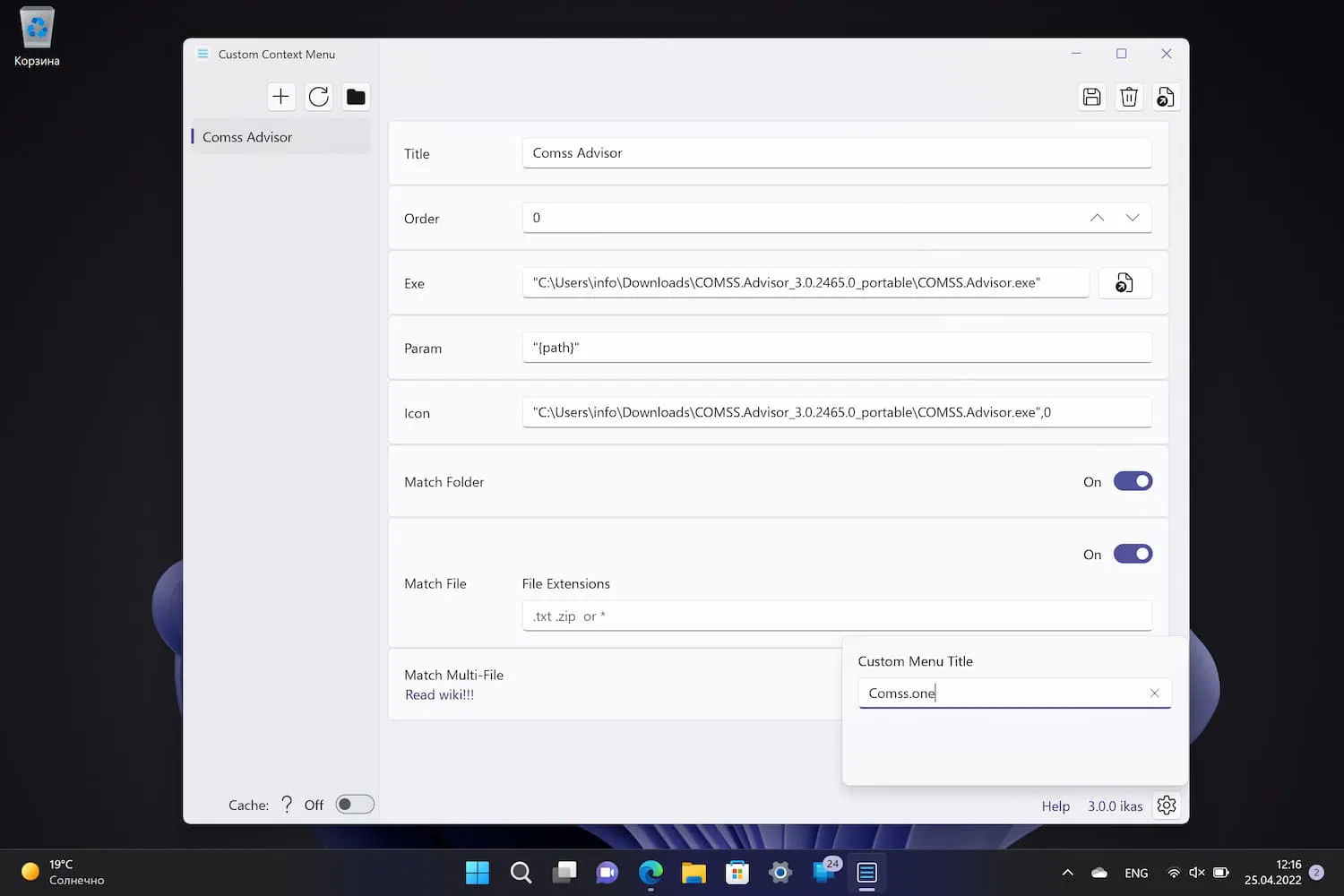Screen dimensions: 1344x896
Task: Increase the Order value with up chevron
Action: pos(1097,218)
